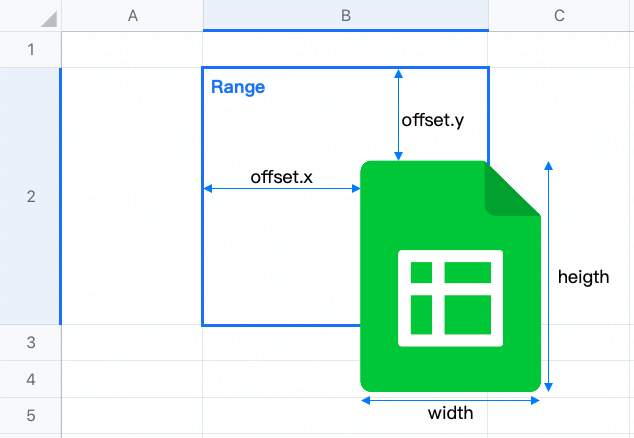Select column A header
The image size is (634, 438).
point(132,15)
